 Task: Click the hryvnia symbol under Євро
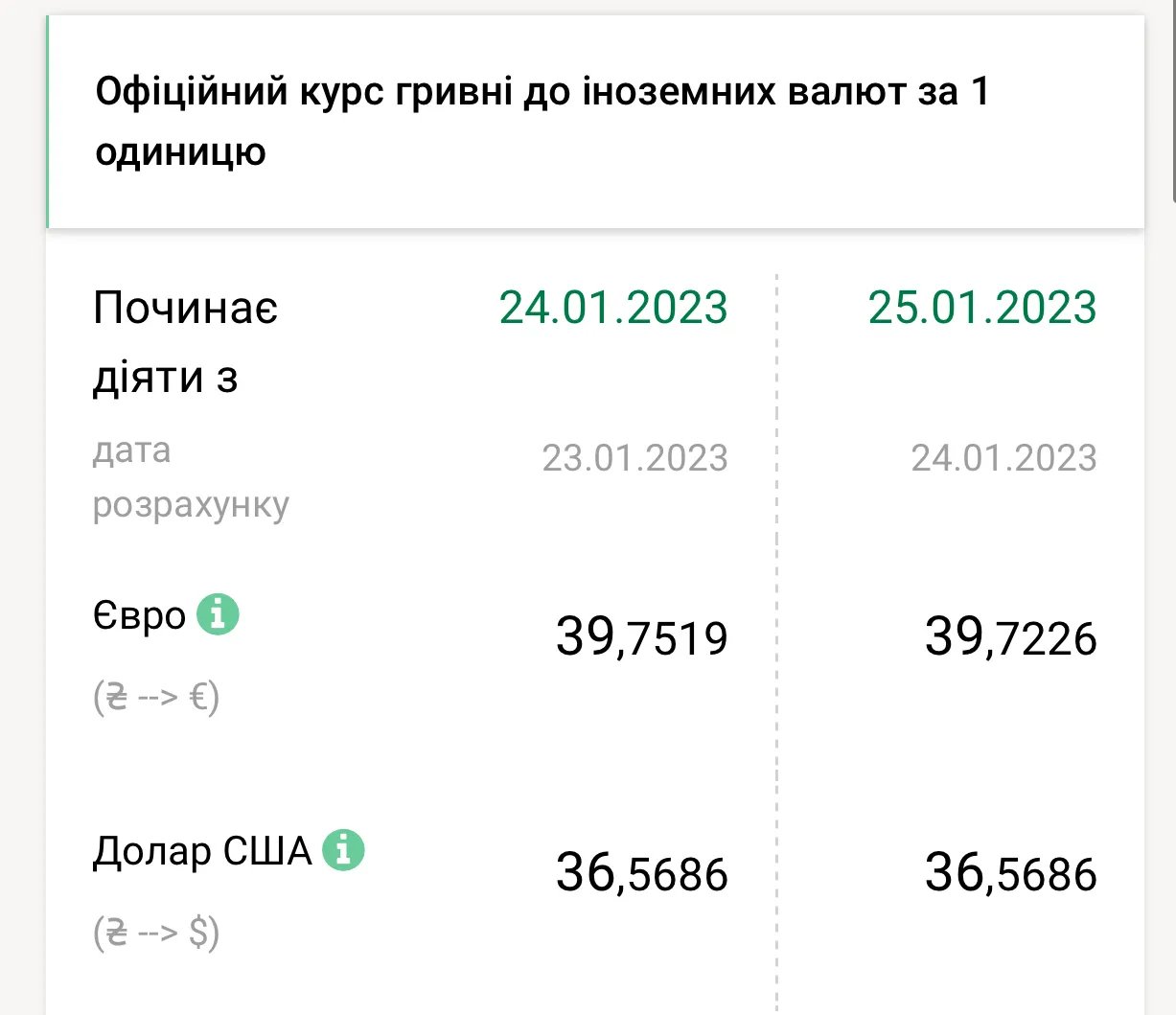click(x=114, y=697)
